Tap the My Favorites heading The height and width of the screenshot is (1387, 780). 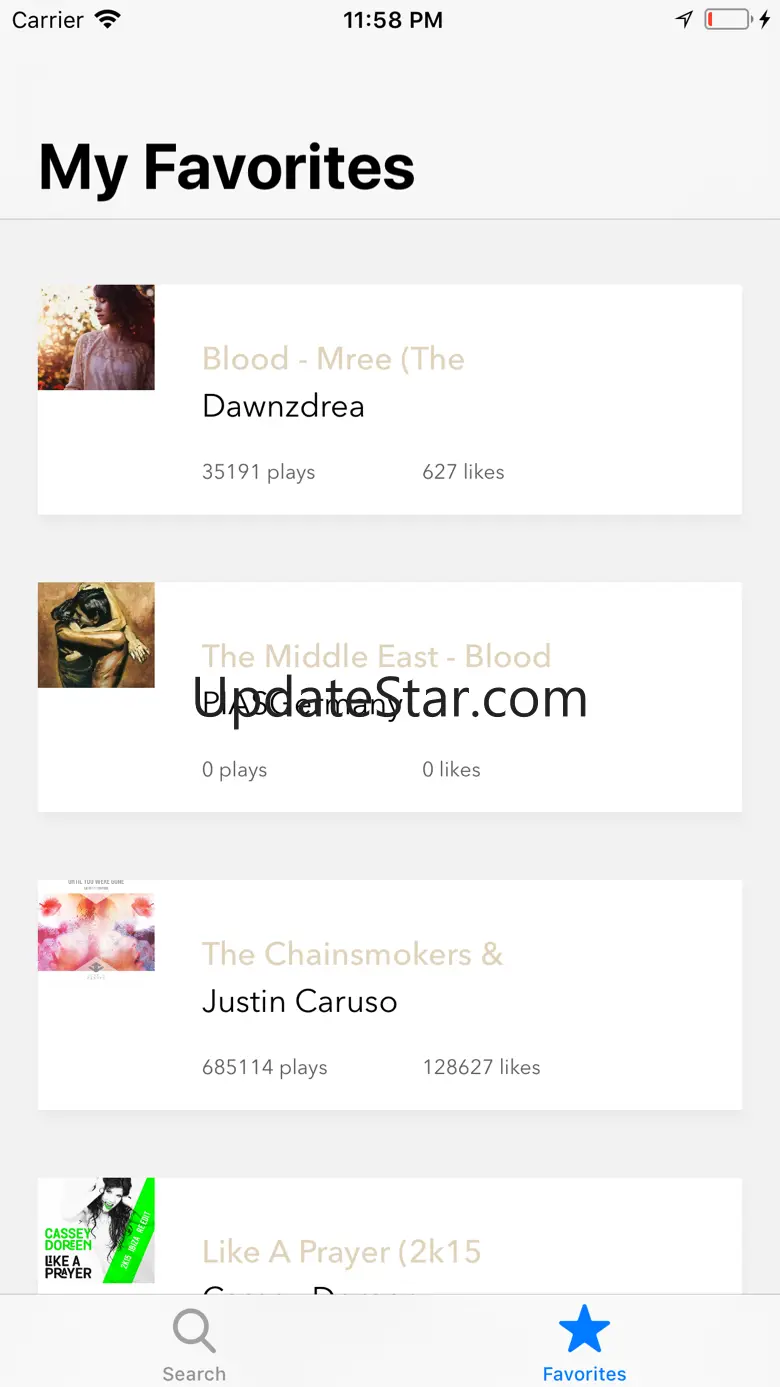(226, 167)
